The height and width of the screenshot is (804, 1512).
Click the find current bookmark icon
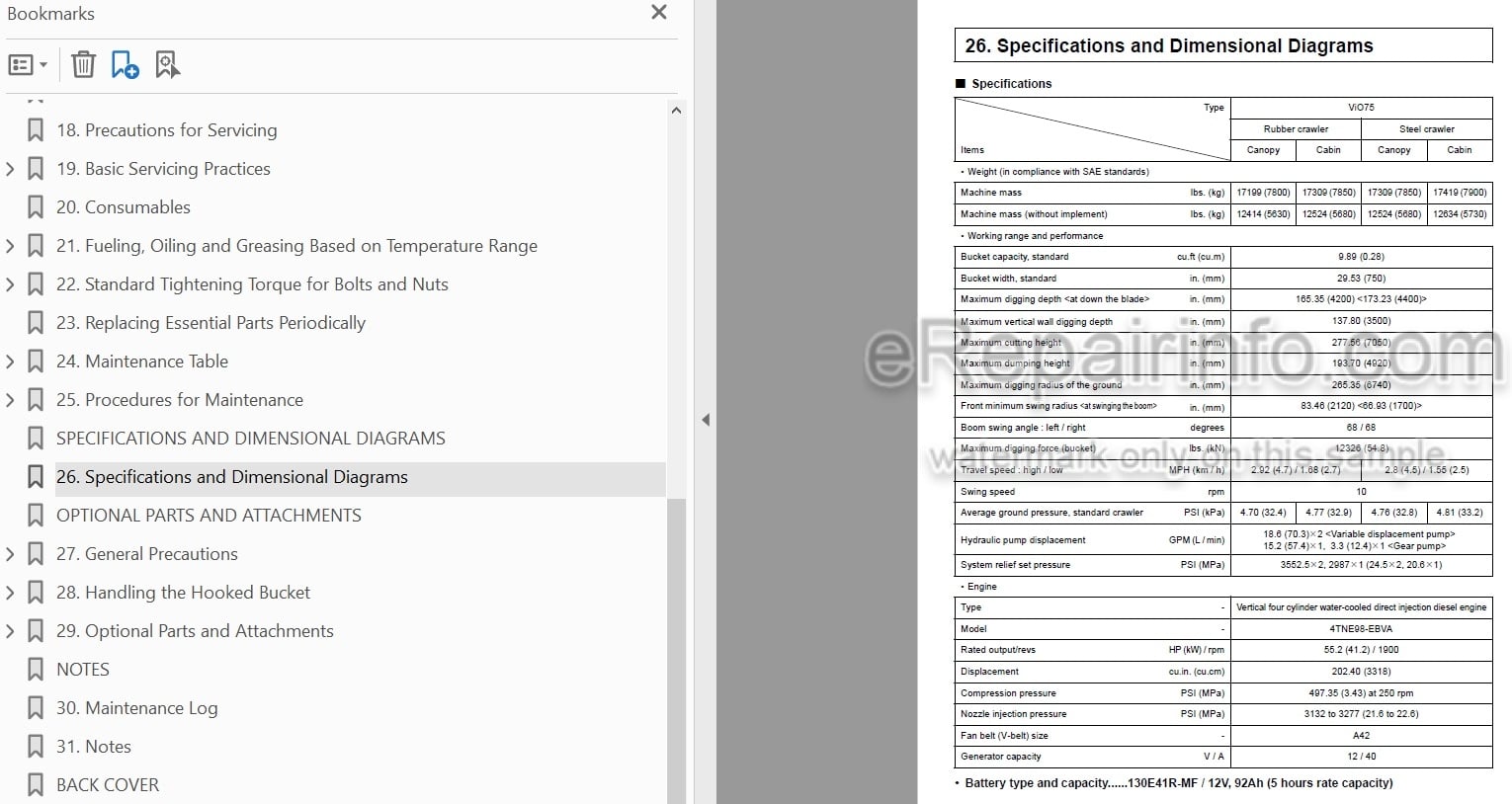(167, 65)
